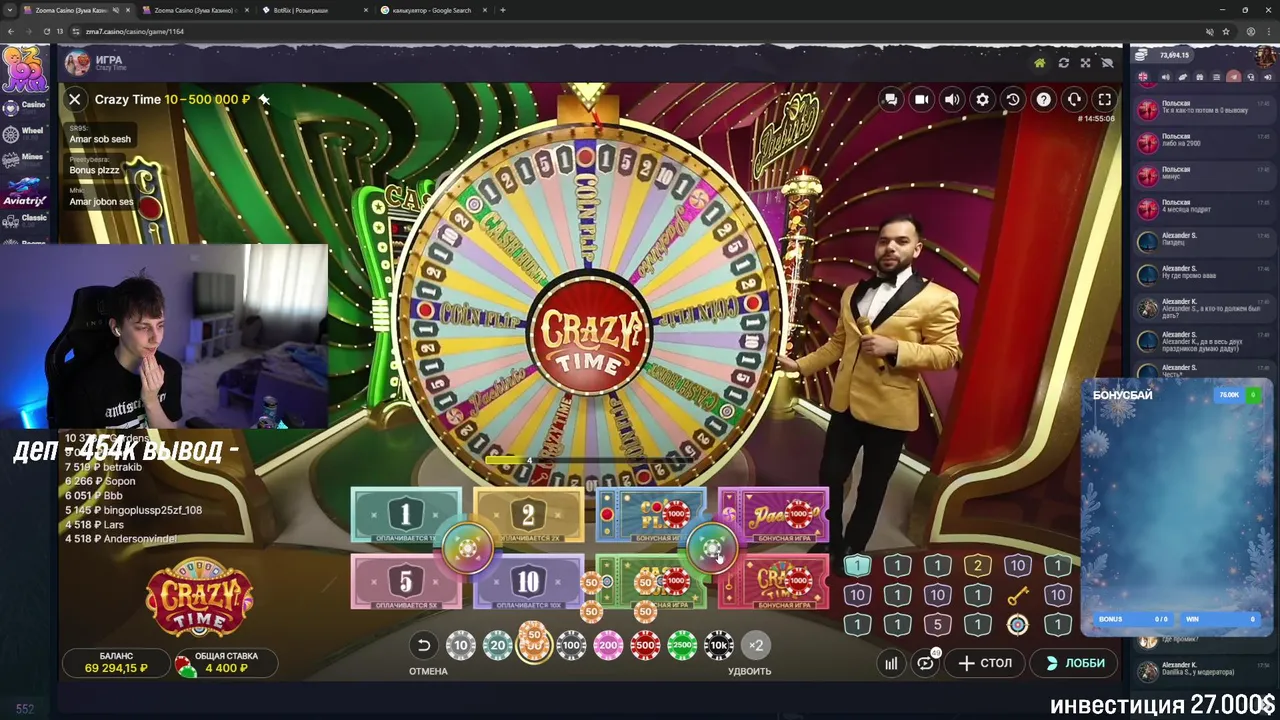
Task: Select the black 10k chip
Action: [719, 645]
